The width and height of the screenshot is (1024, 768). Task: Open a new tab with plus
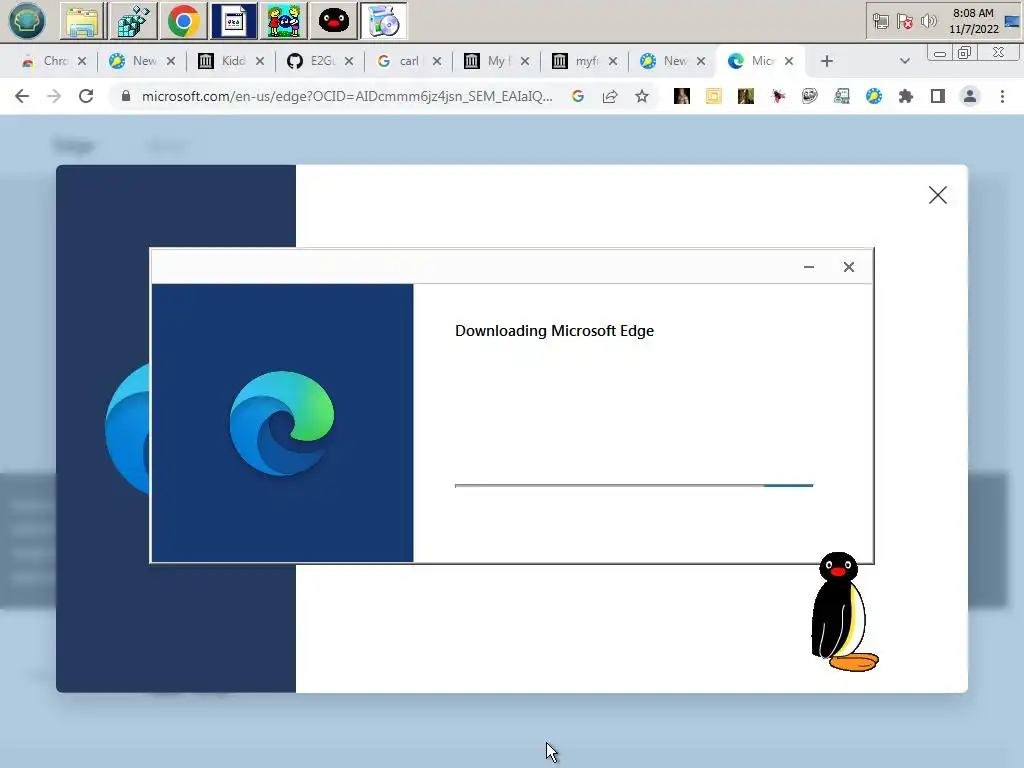pyautogui.click(x=827, y=61)
